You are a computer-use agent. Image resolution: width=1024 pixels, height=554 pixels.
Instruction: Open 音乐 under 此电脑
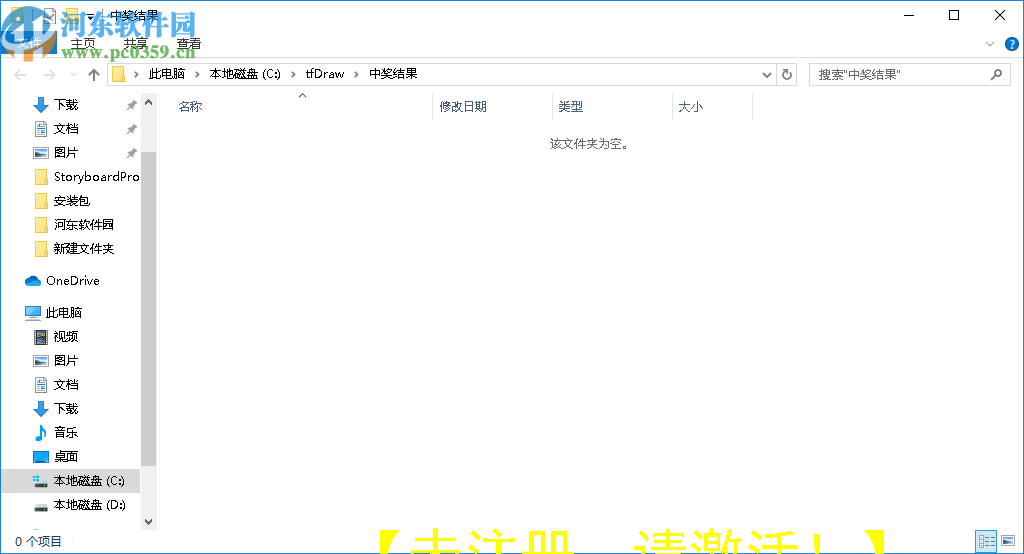65,432
